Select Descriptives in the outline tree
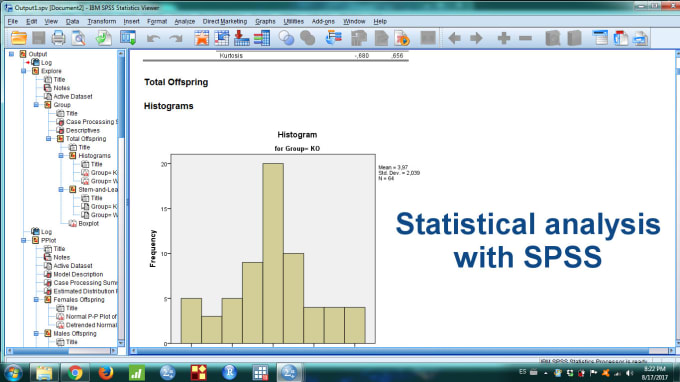 pos(82,131)
